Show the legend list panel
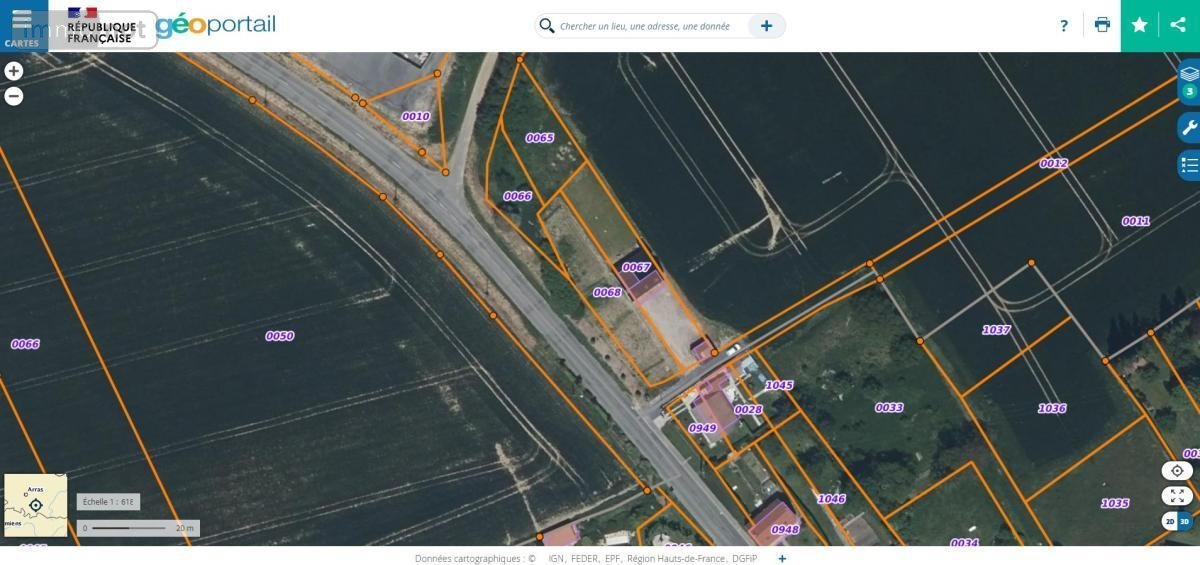The width and height of the screenshot is (1200, 565). point(1188,165)
